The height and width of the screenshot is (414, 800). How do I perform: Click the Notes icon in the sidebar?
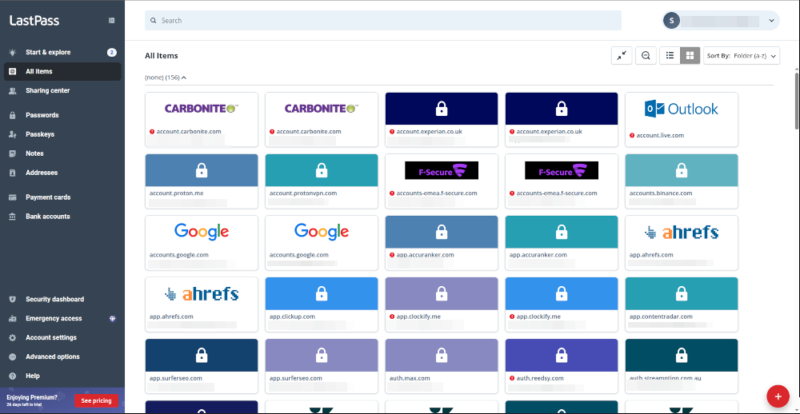(x=12, y=154)
